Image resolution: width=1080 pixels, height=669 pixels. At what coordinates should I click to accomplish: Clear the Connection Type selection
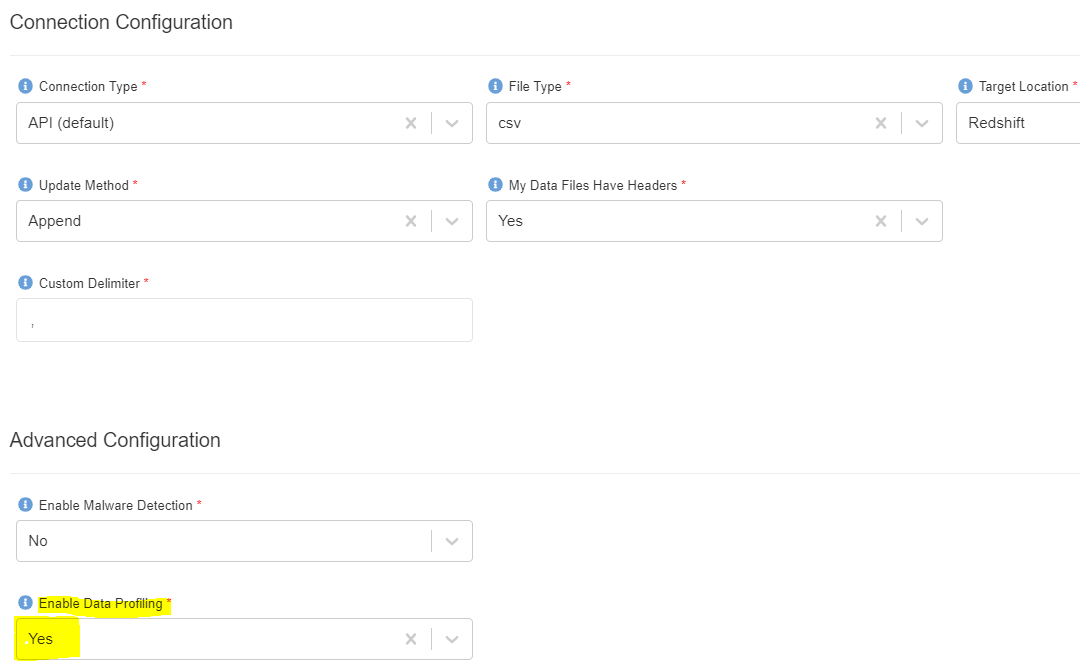[411, 123]
